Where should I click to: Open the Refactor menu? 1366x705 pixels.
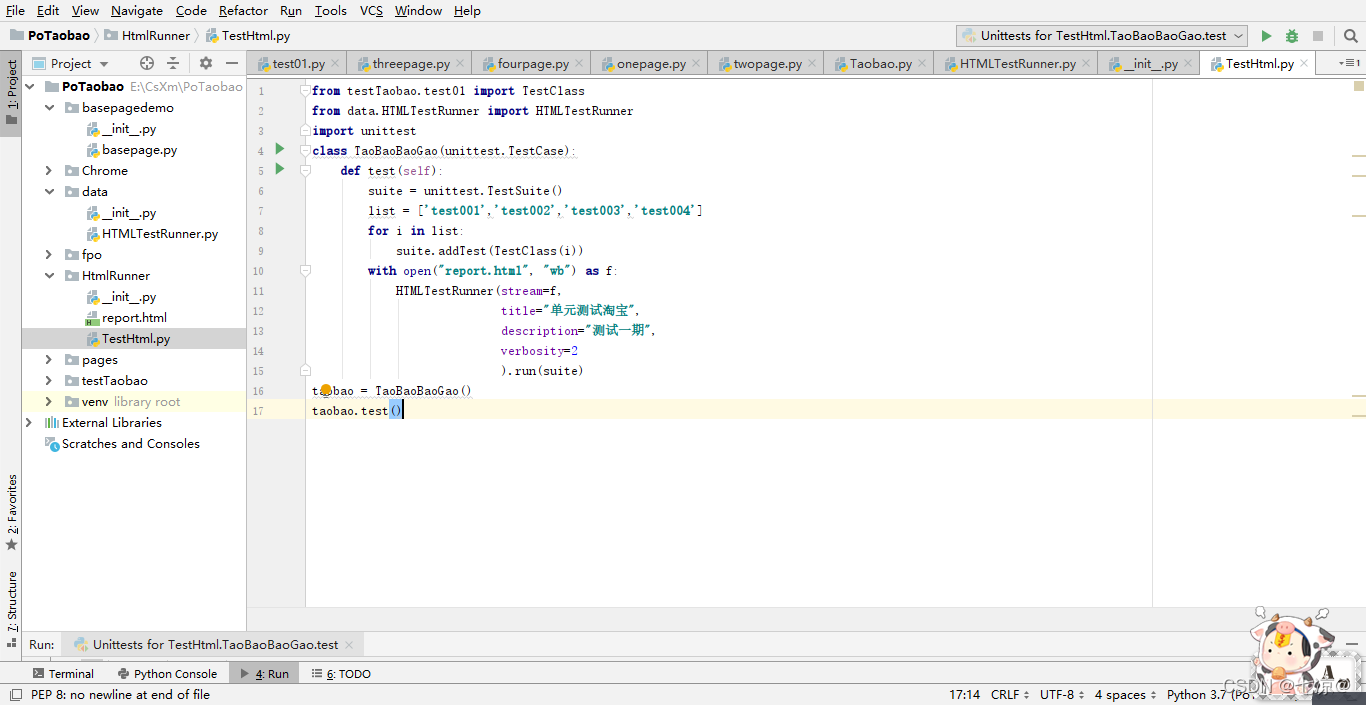pos(243,11)
